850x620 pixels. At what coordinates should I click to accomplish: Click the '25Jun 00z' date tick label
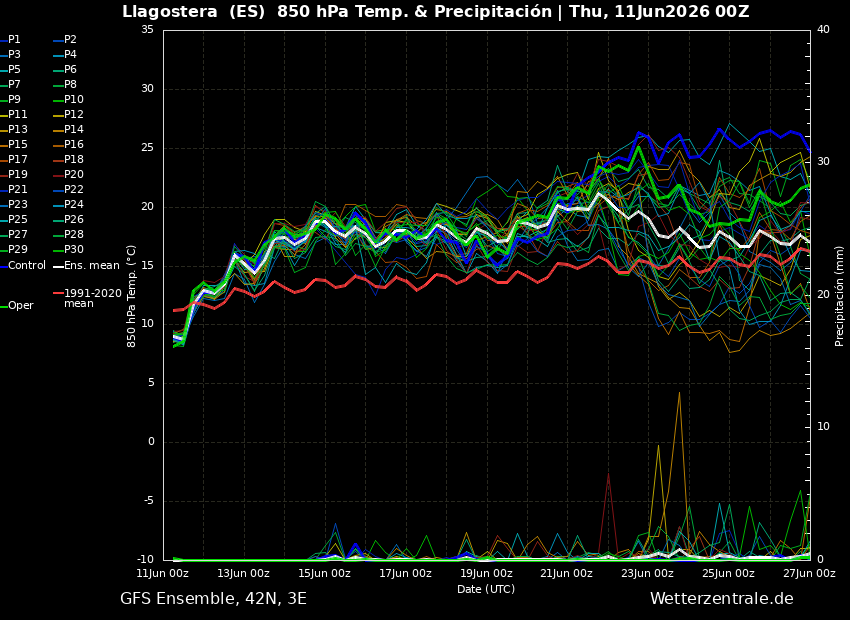click(729, 573)
